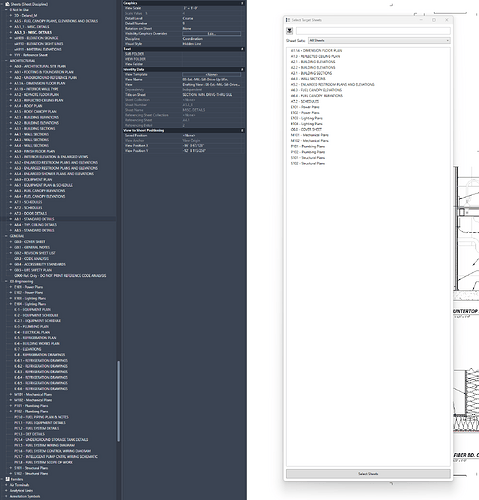Click the Sheets node icon in the browser
Viewport: 479px width, 500px height.
click(7, 4)
